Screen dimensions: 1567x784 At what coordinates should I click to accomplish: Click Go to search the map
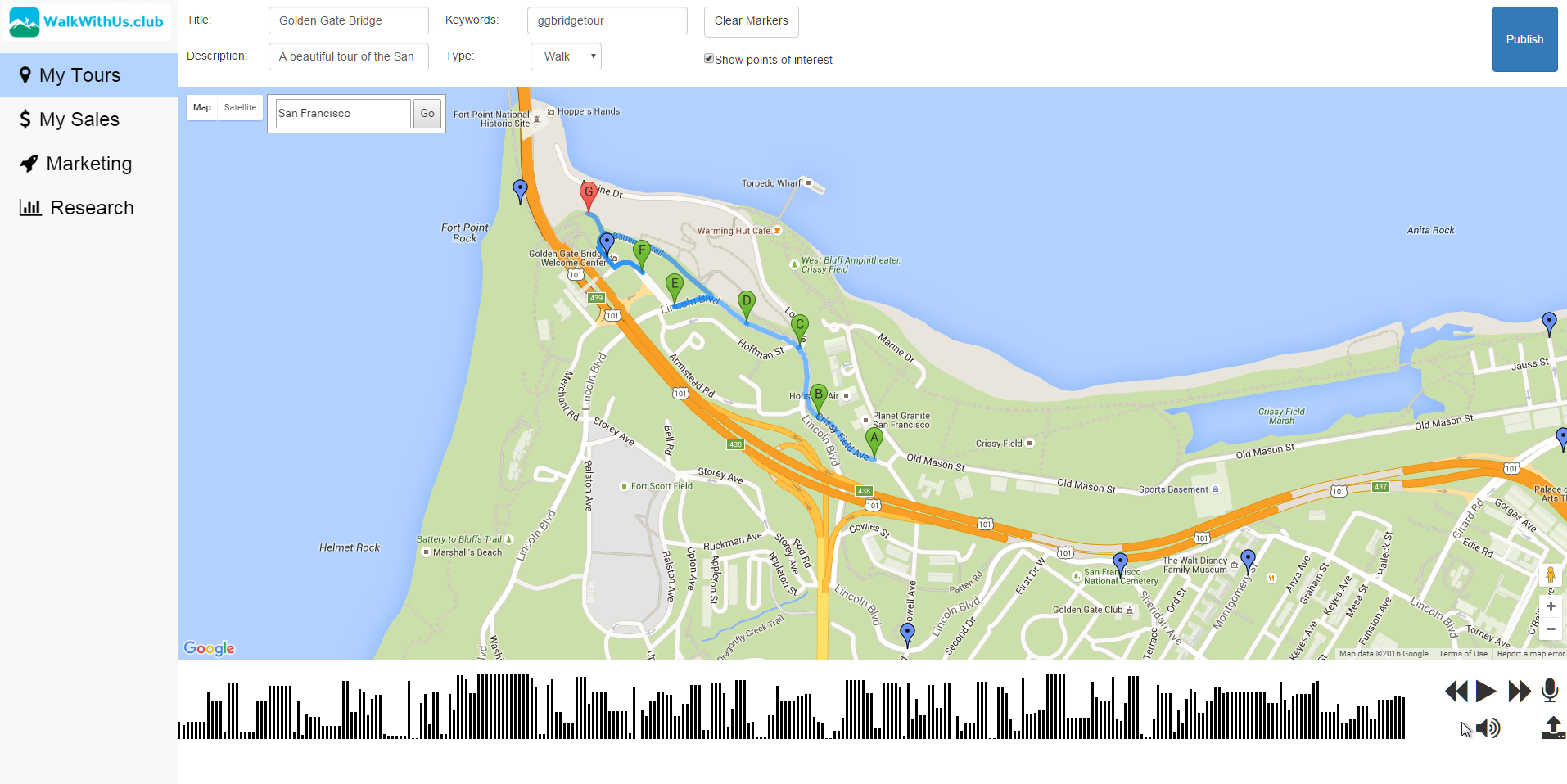coord(427,114)
